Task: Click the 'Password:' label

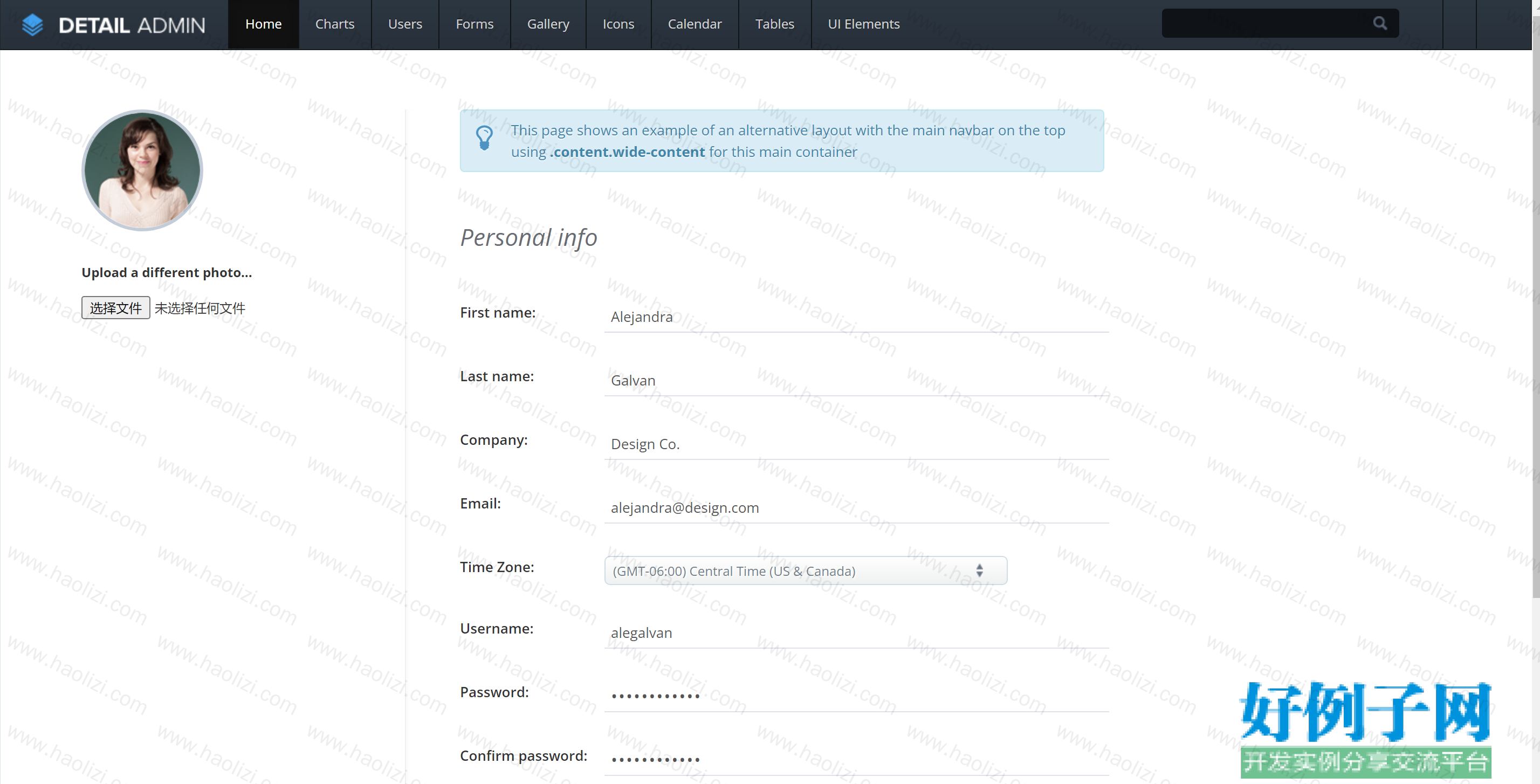Action: click(x=494, y=692)
